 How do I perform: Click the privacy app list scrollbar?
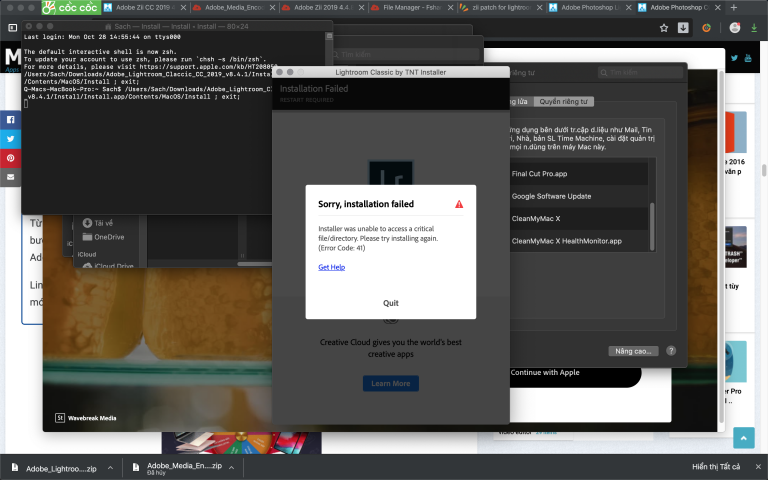point(652,226)
